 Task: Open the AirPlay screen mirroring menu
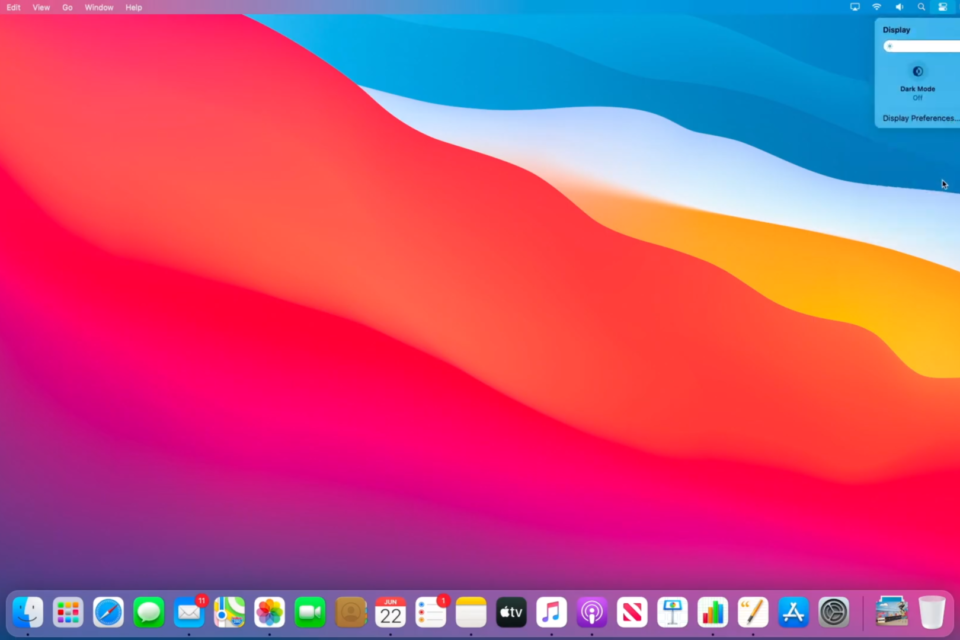(855, 7)
